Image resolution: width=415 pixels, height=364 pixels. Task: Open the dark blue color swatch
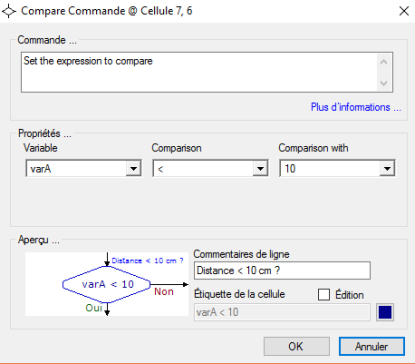pyautogui.click(x=385, y=312)
